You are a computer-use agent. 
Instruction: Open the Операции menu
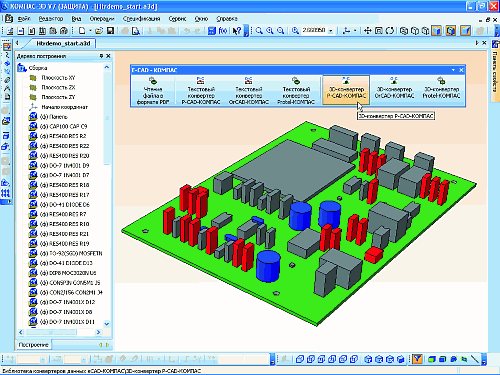click(102, 19)
